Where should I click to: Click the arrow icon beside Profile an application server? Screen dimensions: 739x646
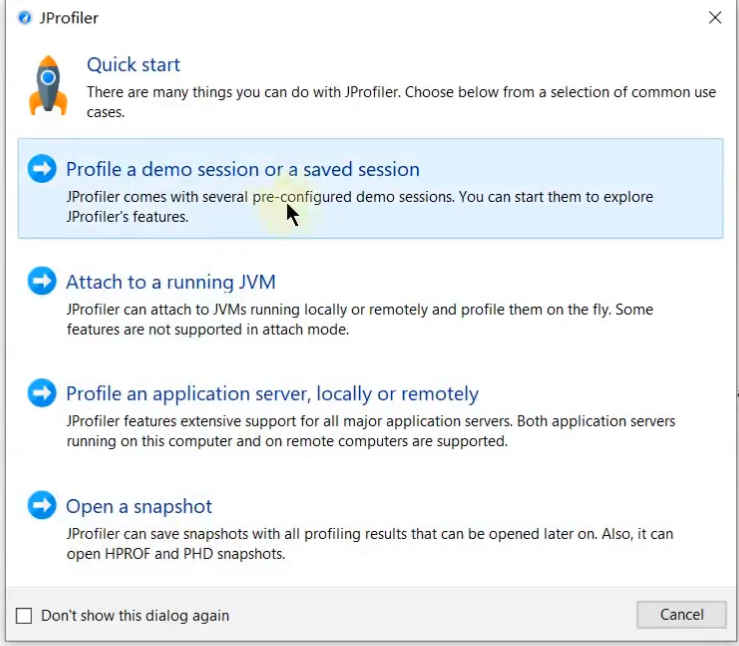click(42, 394)
